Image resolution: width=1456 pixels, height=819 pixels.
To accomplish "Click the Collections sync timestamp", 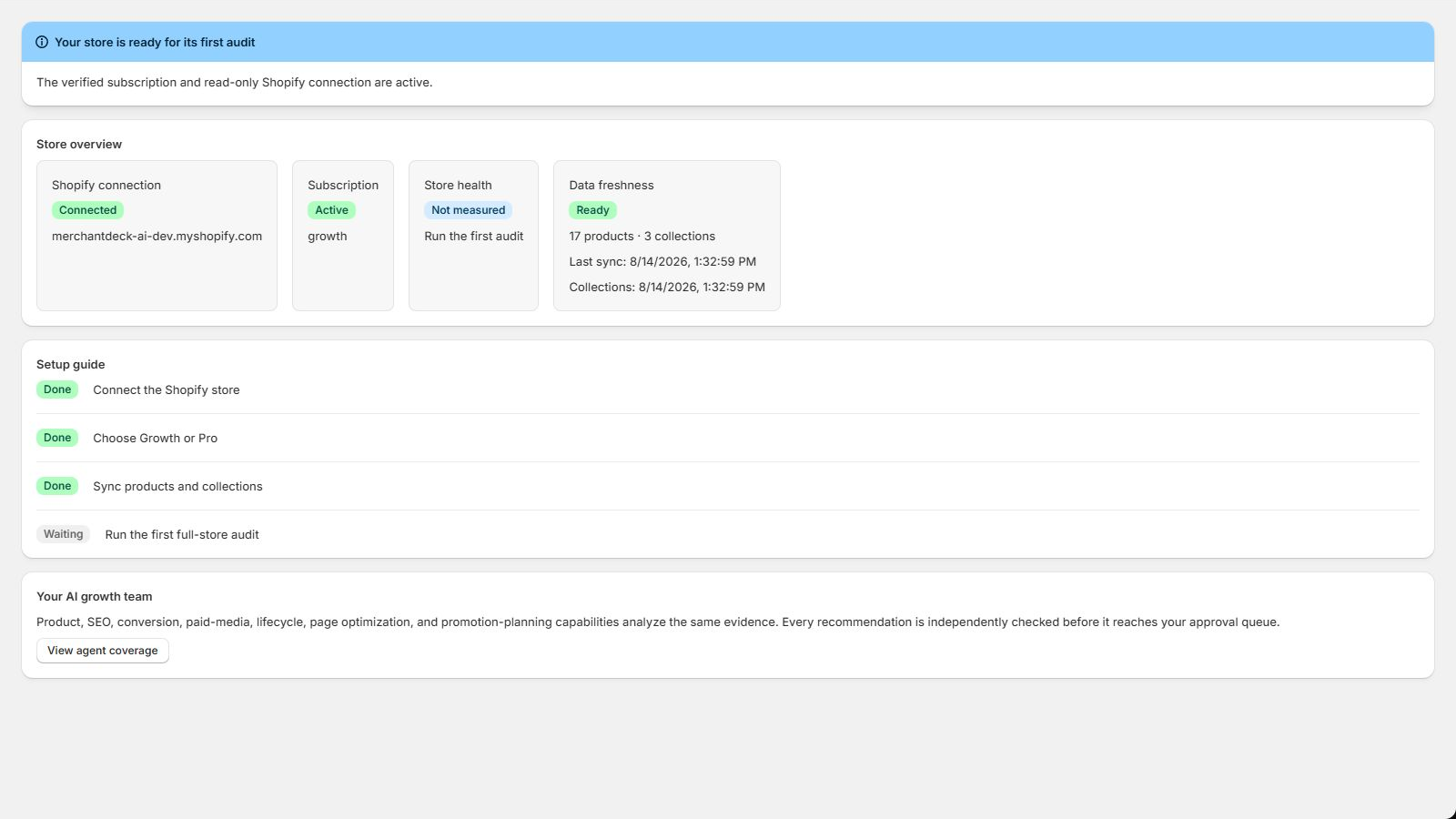I will pos(667,287).
